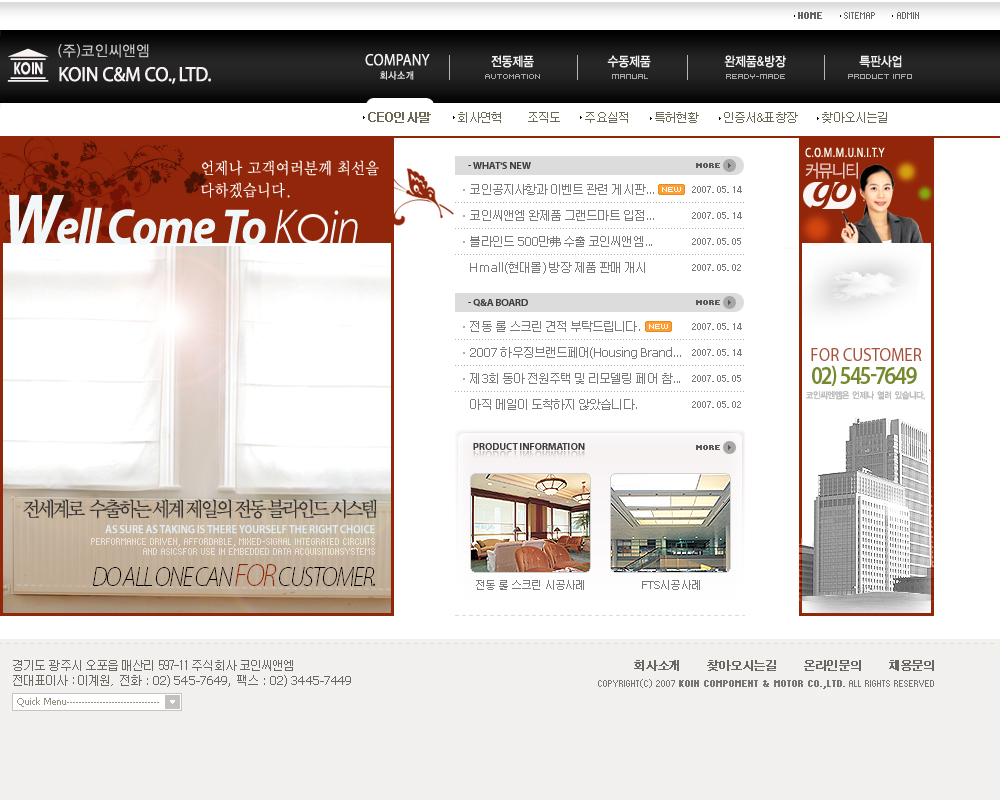Open the 전동제품 Automation menu
The height and width of the screenshot is (800, 1000).
click(512, 67)
